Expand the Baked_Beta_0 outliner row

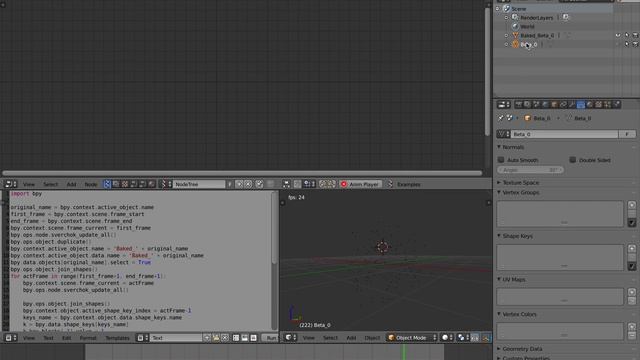[507, 36]
